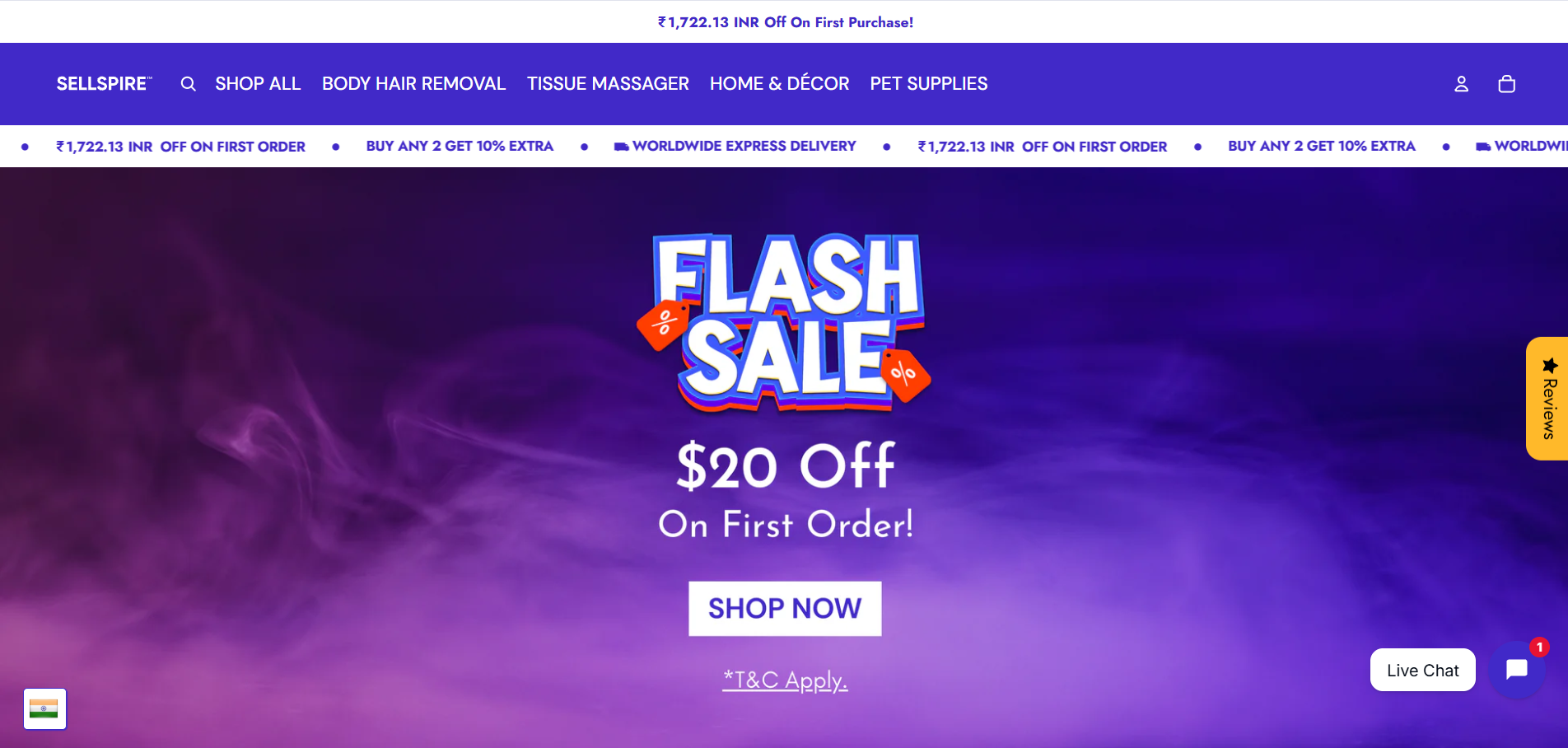Go to BODY HAIR REMOVAL category
Viewport: 1568px width, 748px height.
pos(413,84)
